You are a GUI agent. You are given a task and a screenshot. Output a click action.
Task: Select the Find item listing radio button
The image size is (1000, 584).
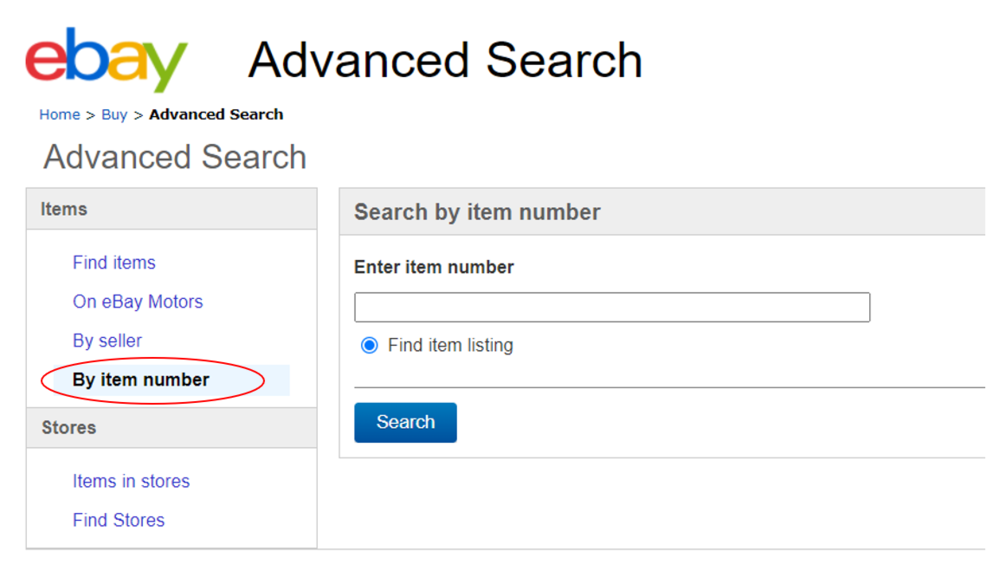(369, 345)
